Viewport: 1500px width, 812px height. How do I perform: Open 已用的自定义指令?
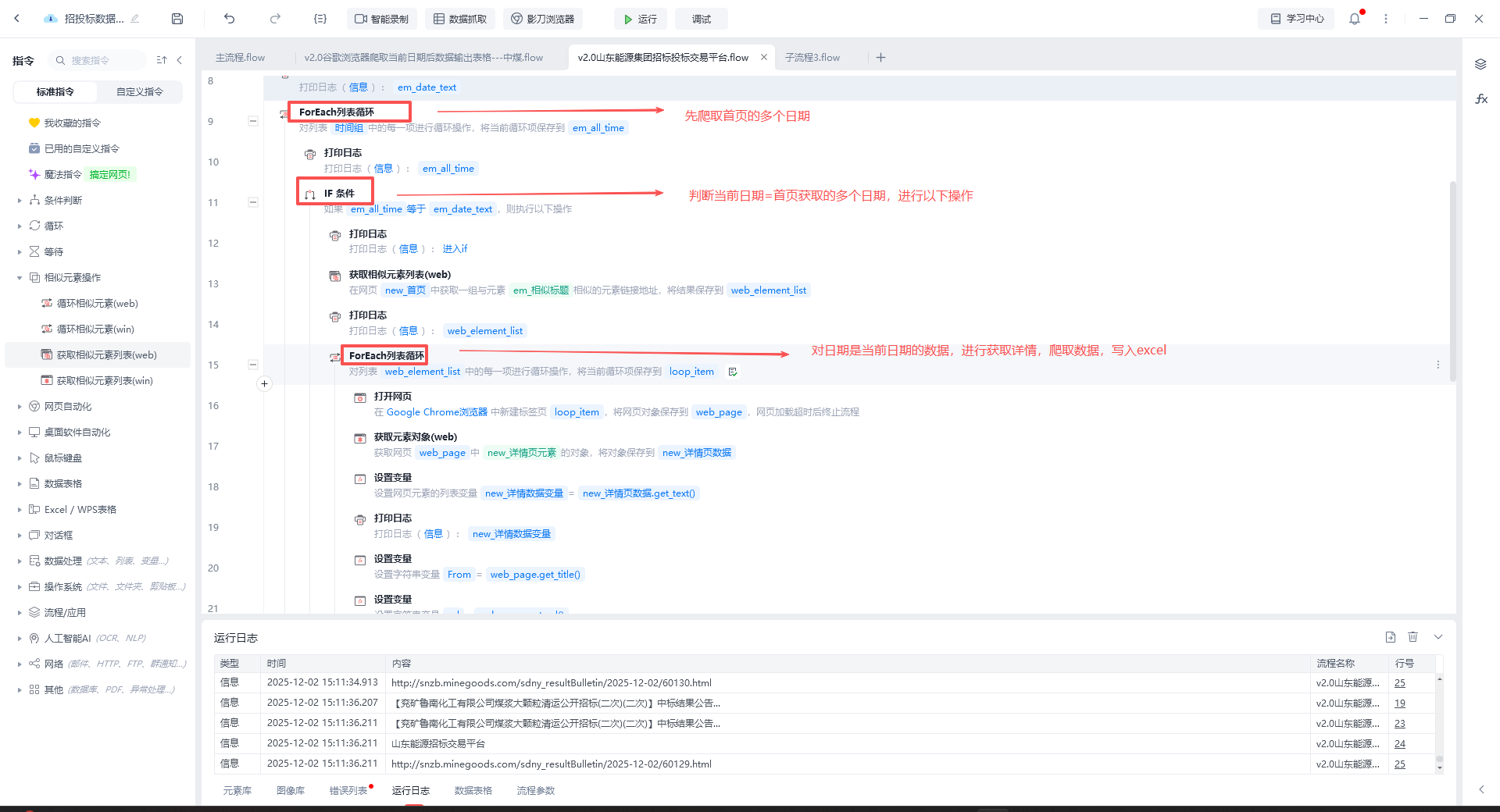coord(81,148)
